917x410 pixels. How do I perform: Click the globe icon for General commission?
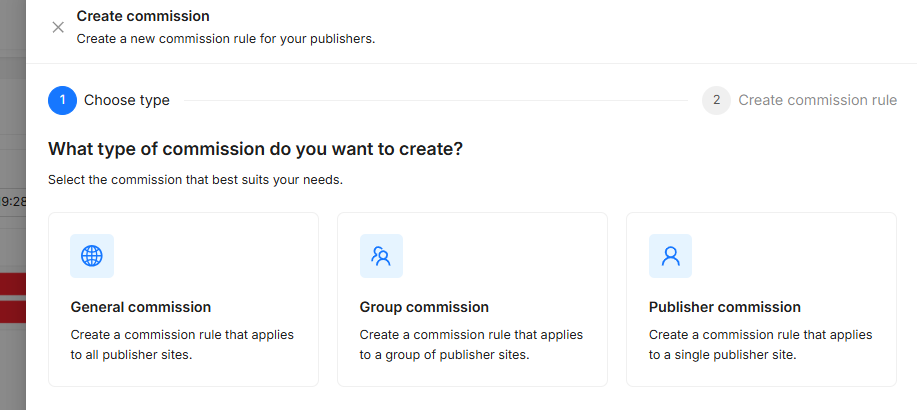click(92, 256)
